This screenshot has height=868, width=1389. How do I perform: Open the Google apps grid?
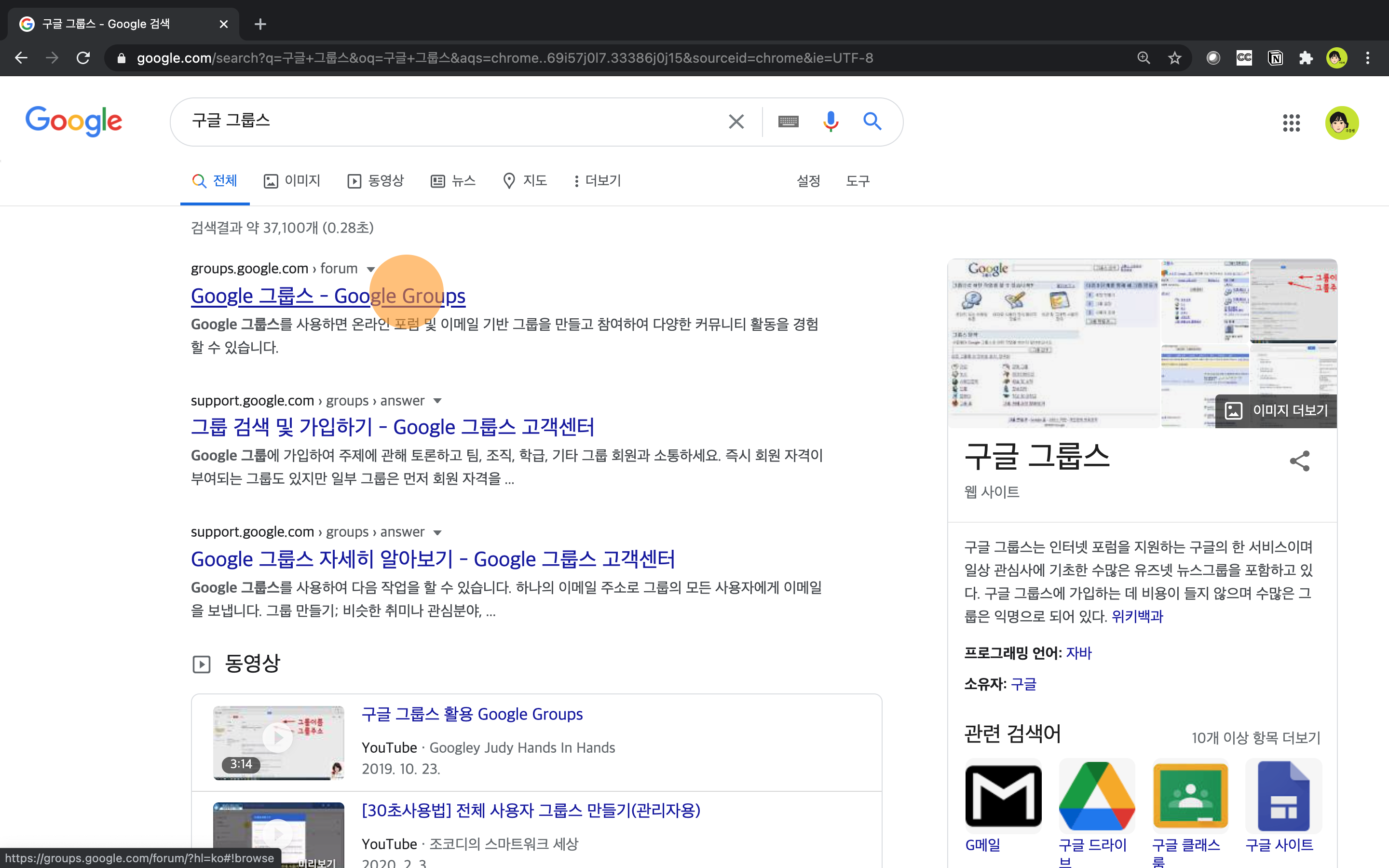1291,122
